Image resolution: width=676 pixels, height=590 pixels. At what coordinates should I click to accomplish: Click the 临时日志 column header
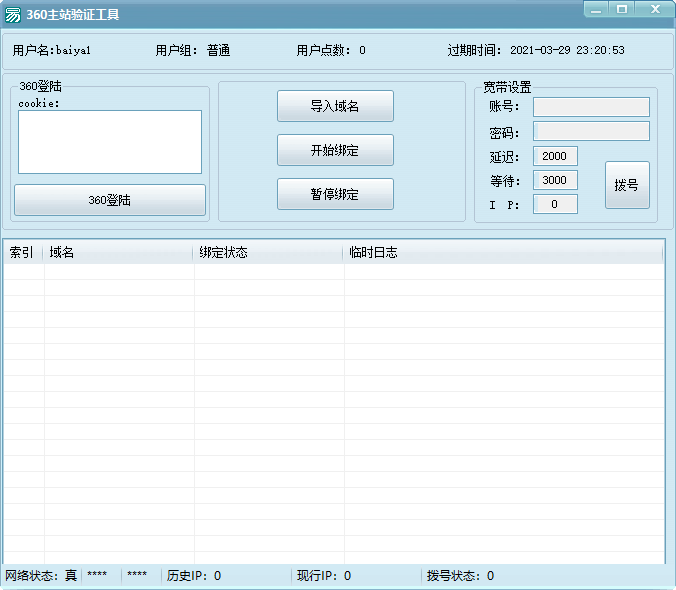click(x=503, y=253)
